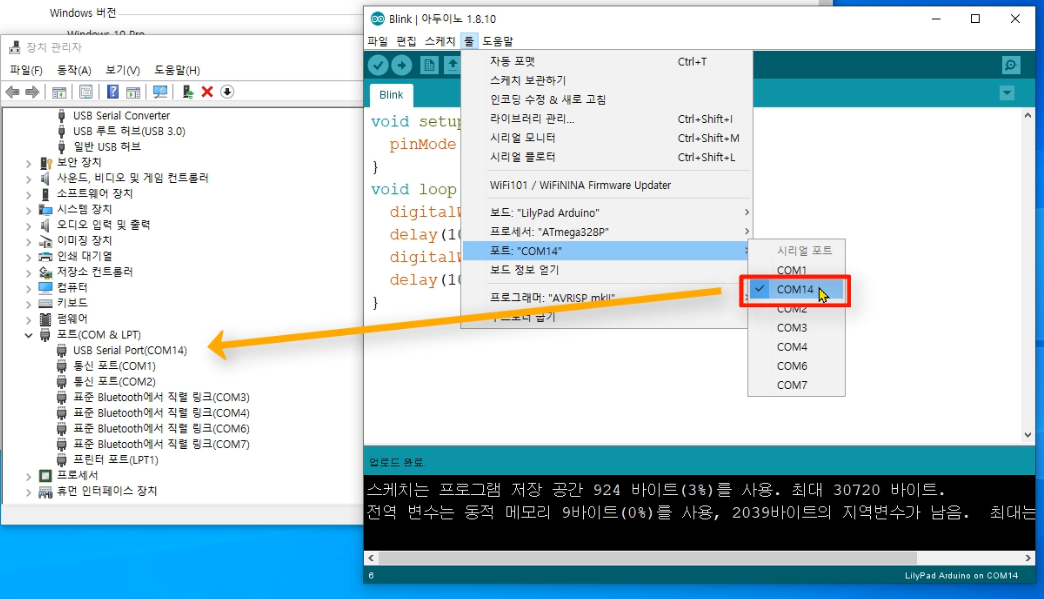Click the Upload arrow button in Arduino
1044x599 pixels.
[401, 65]
